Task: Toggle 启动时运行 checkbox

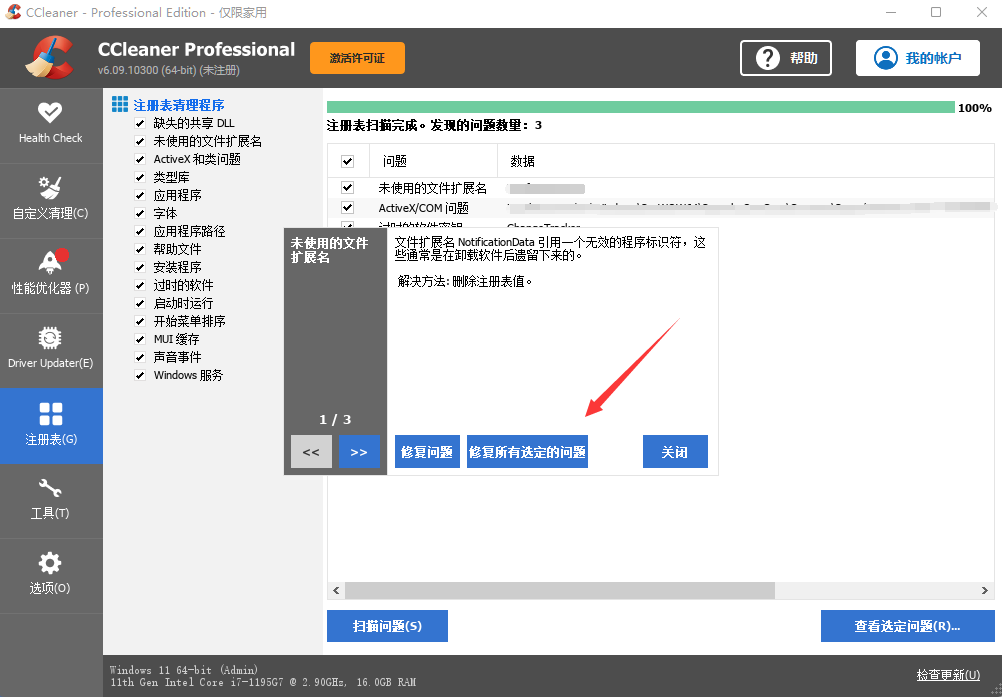Action: click(140, 303)
